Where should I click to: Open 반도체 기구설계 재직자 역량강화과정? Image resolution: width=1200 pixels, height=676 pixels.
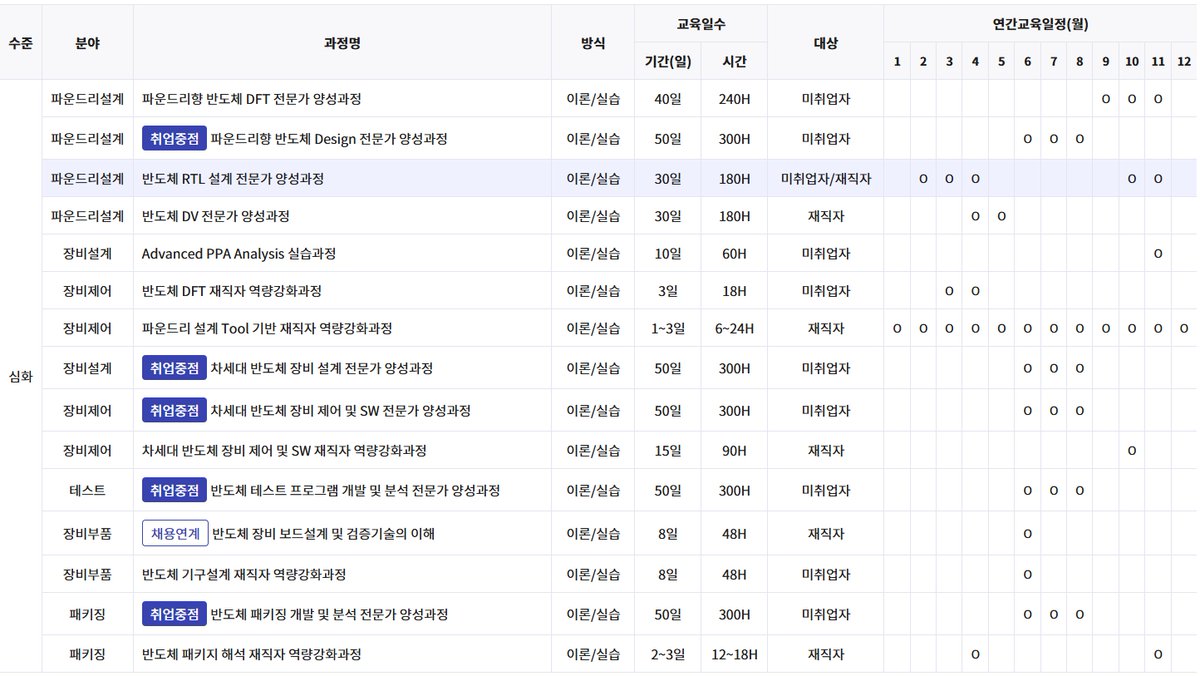pyautogui.click(x=244, y=574)
